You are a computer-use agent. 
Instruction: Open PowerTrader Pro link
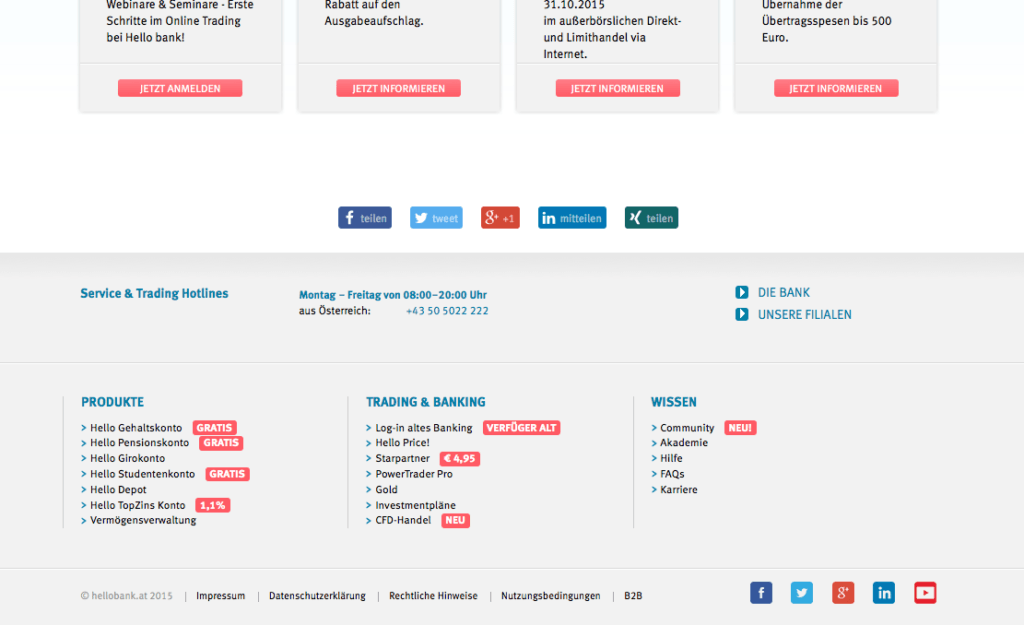click(x=413, y=474)
